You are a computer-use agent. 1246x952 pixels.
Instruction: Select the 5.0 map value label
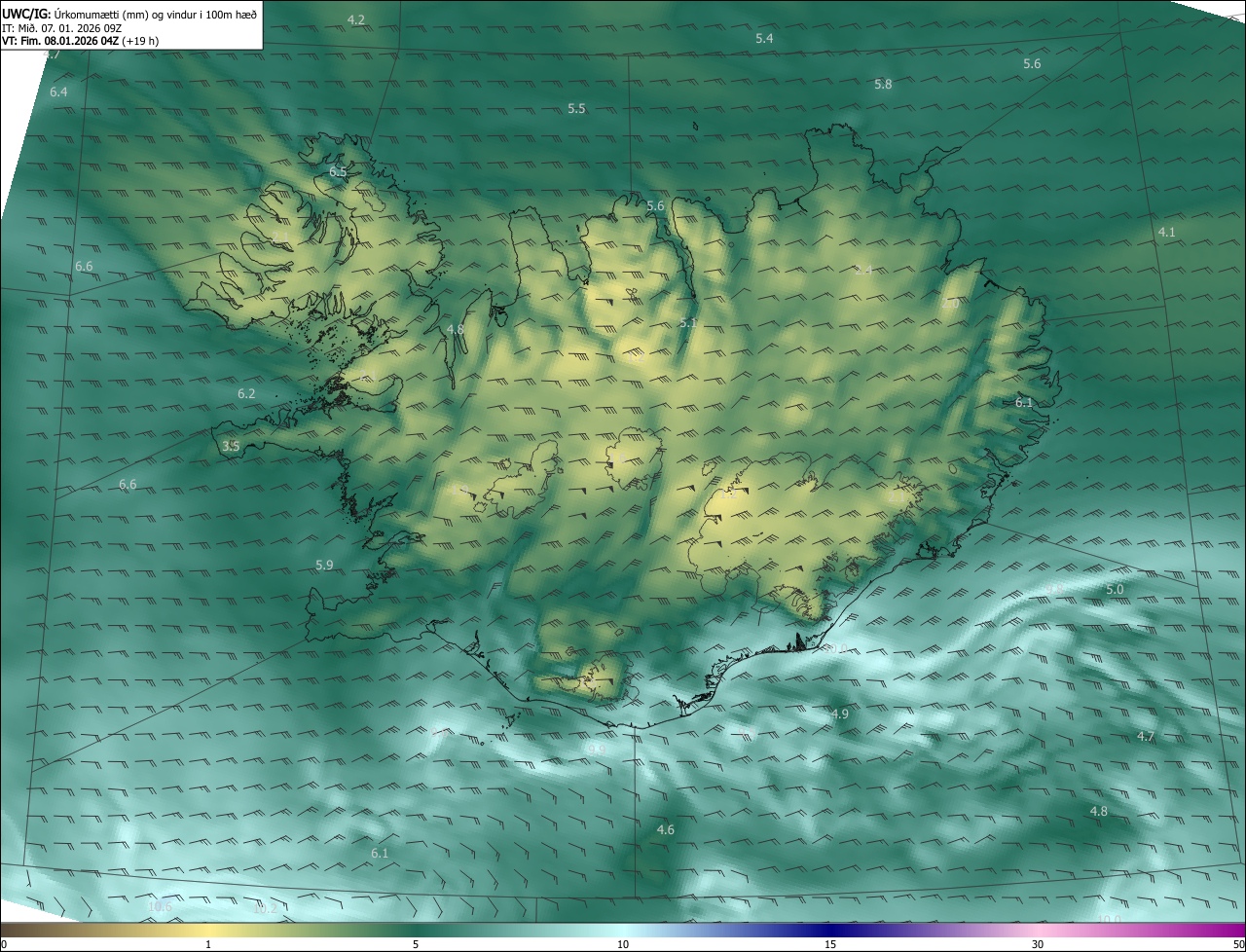tap(1115, 590)
